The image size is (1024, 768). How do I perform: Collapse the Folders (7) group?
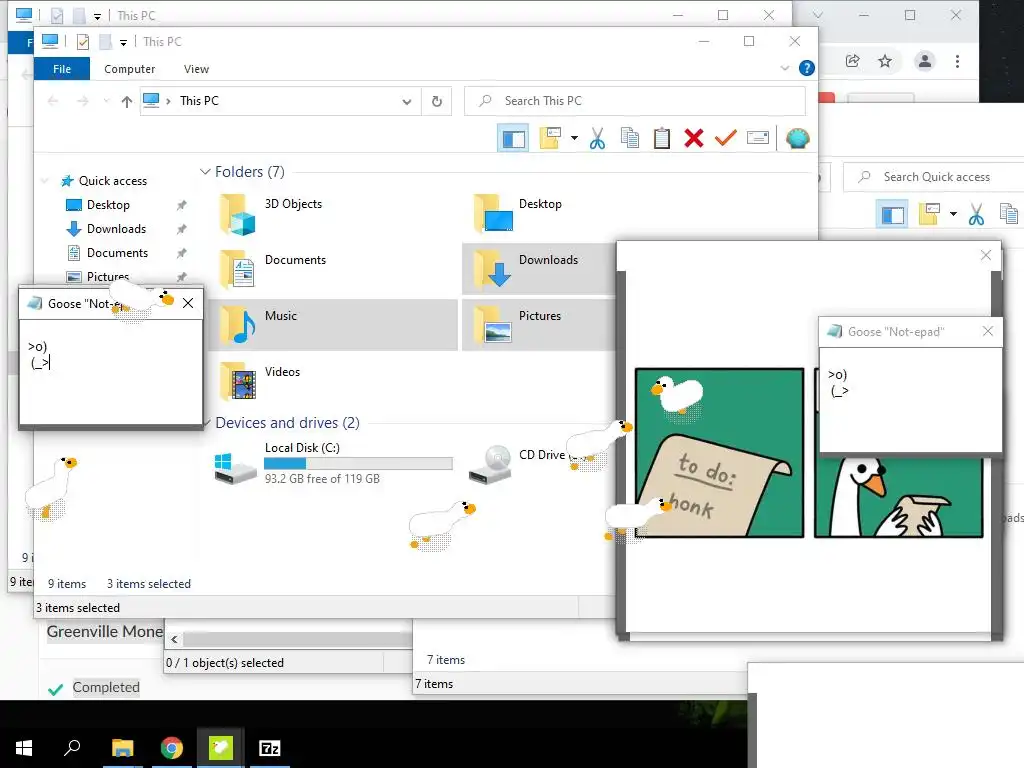click(205, 172)
